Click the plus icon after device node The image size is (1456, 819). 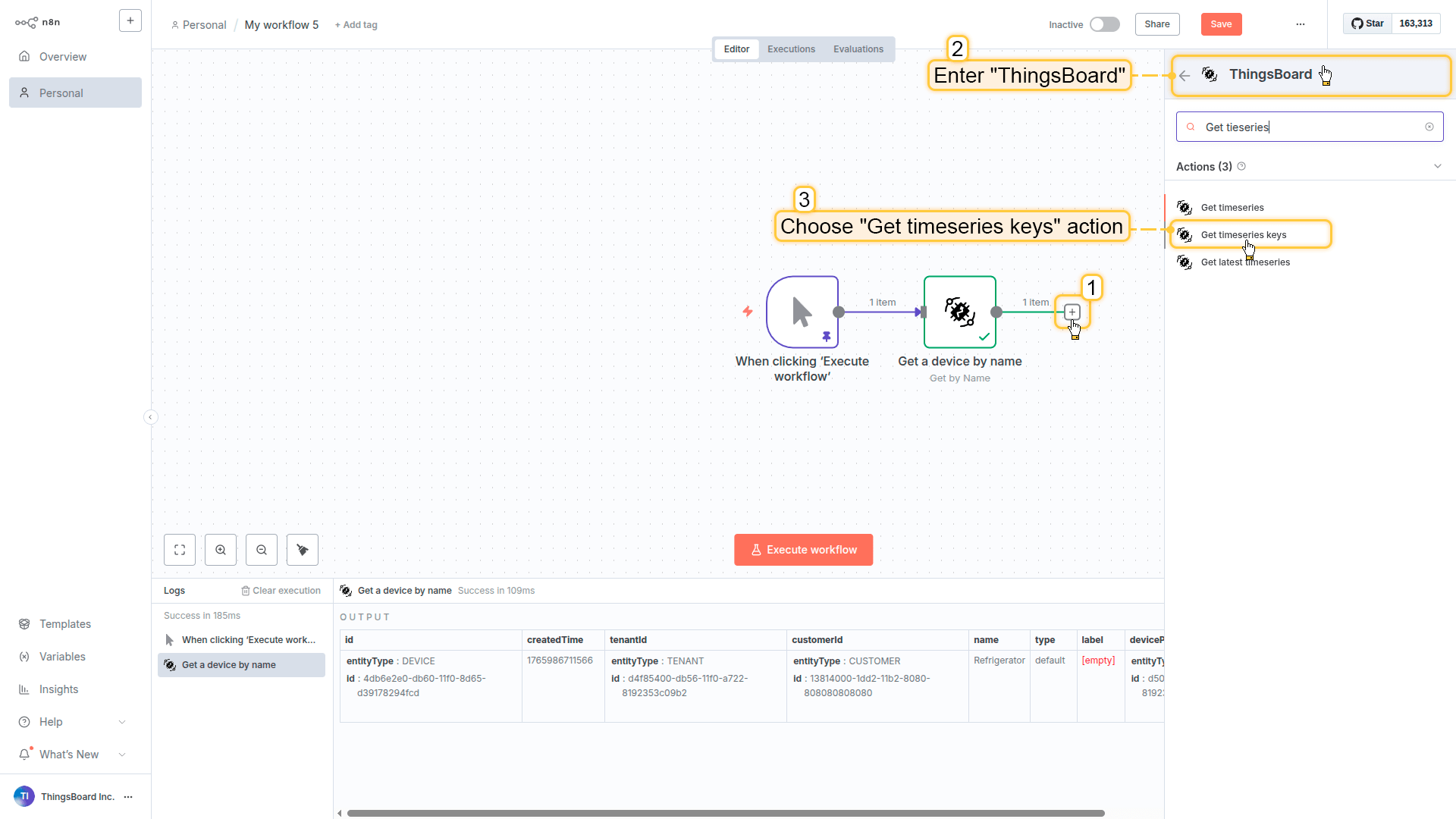1072,312
